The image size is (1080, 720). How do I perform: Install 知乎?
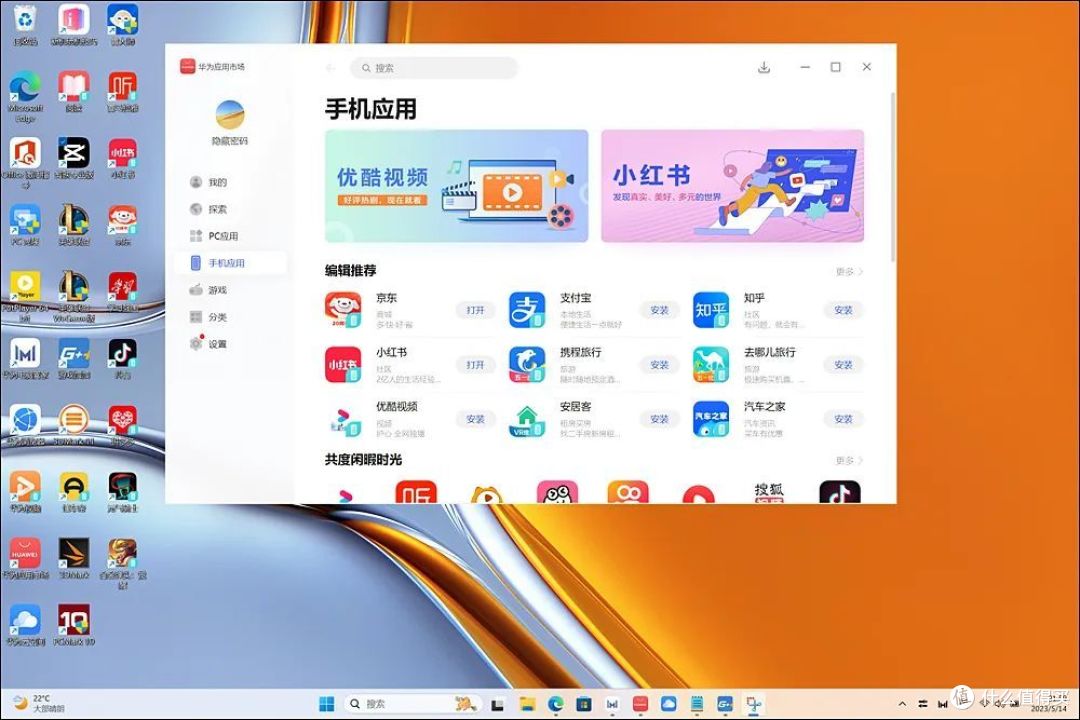pyautogui.click(x=843, y=310)
